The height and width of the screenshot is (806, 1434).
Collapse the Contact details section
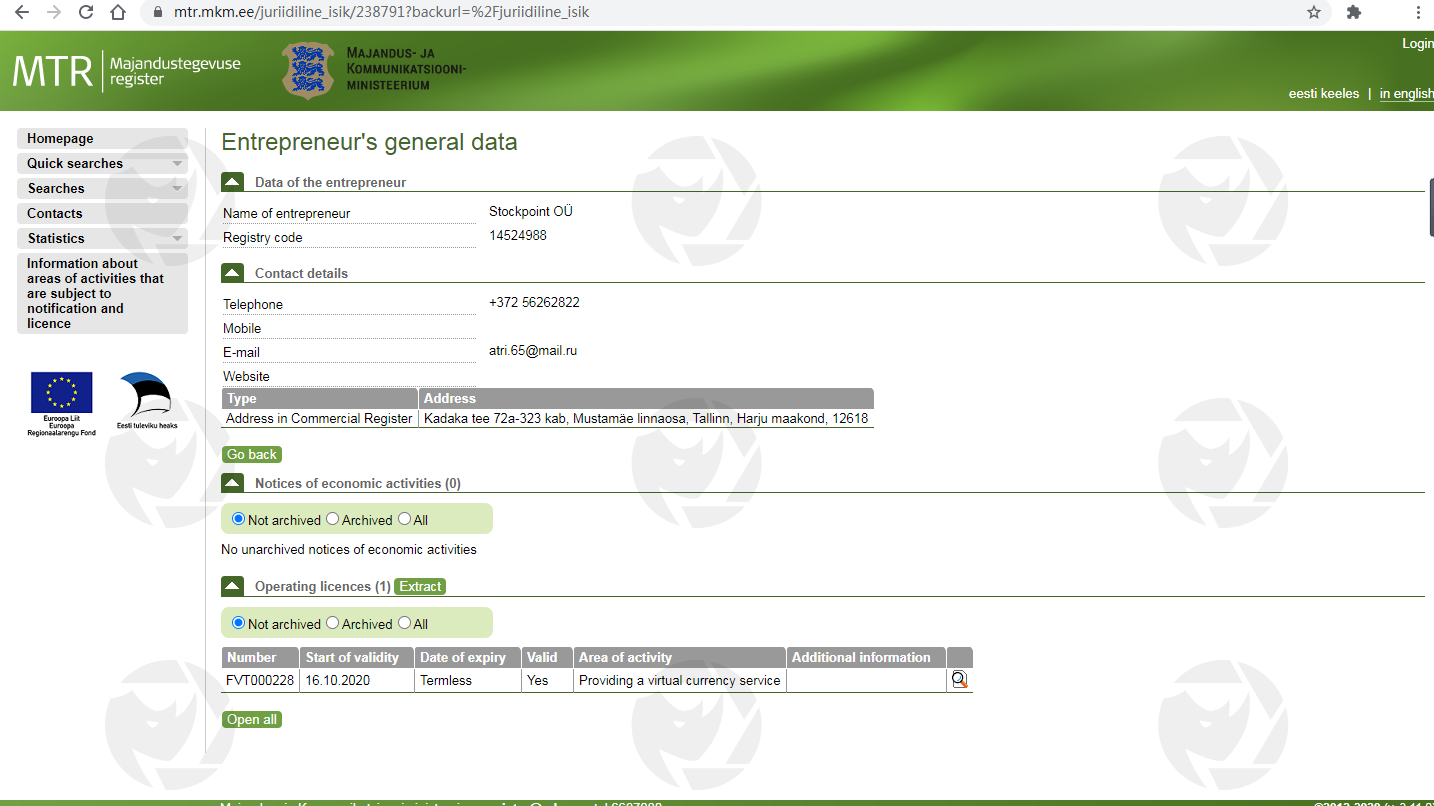pyautogui.click(x=232, y=273)
